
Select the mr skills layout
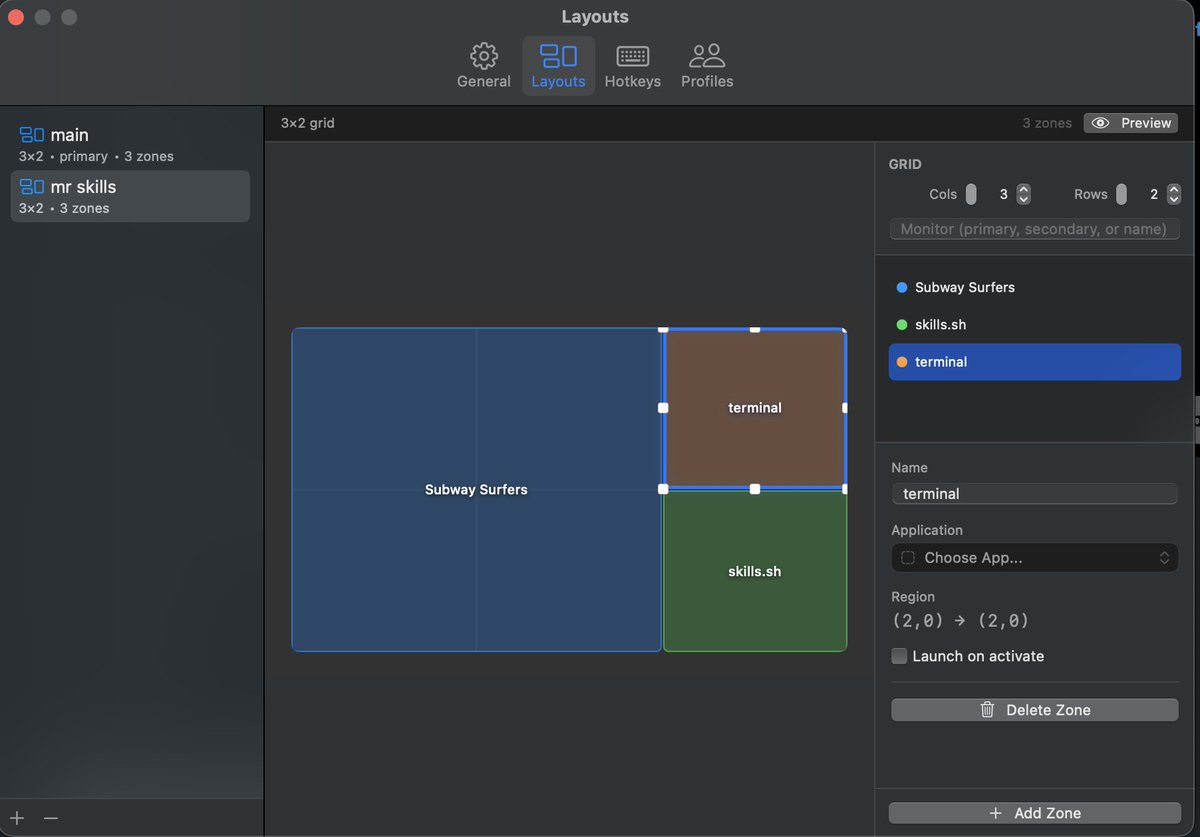130,196
